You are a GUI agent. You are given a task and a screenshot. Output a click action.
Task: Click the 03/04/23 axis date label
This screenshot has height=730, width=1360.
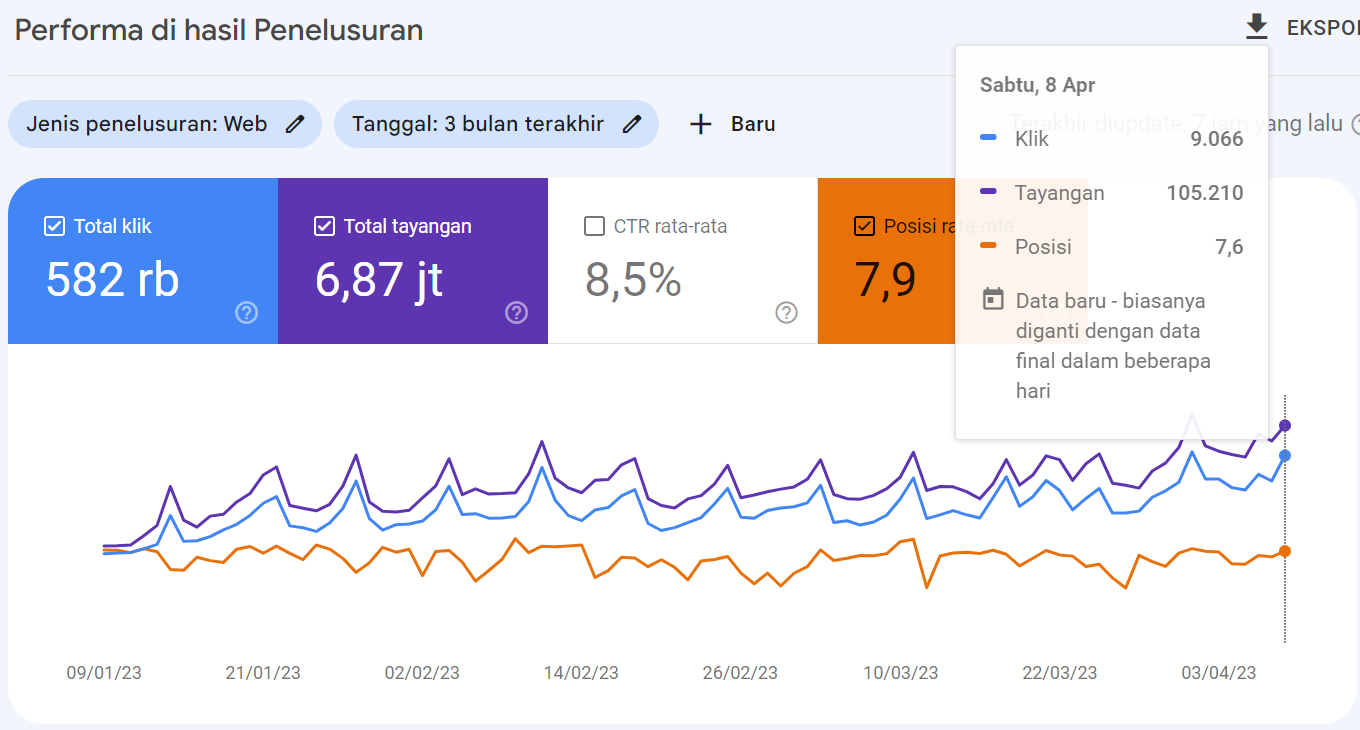pos(1219,673)
